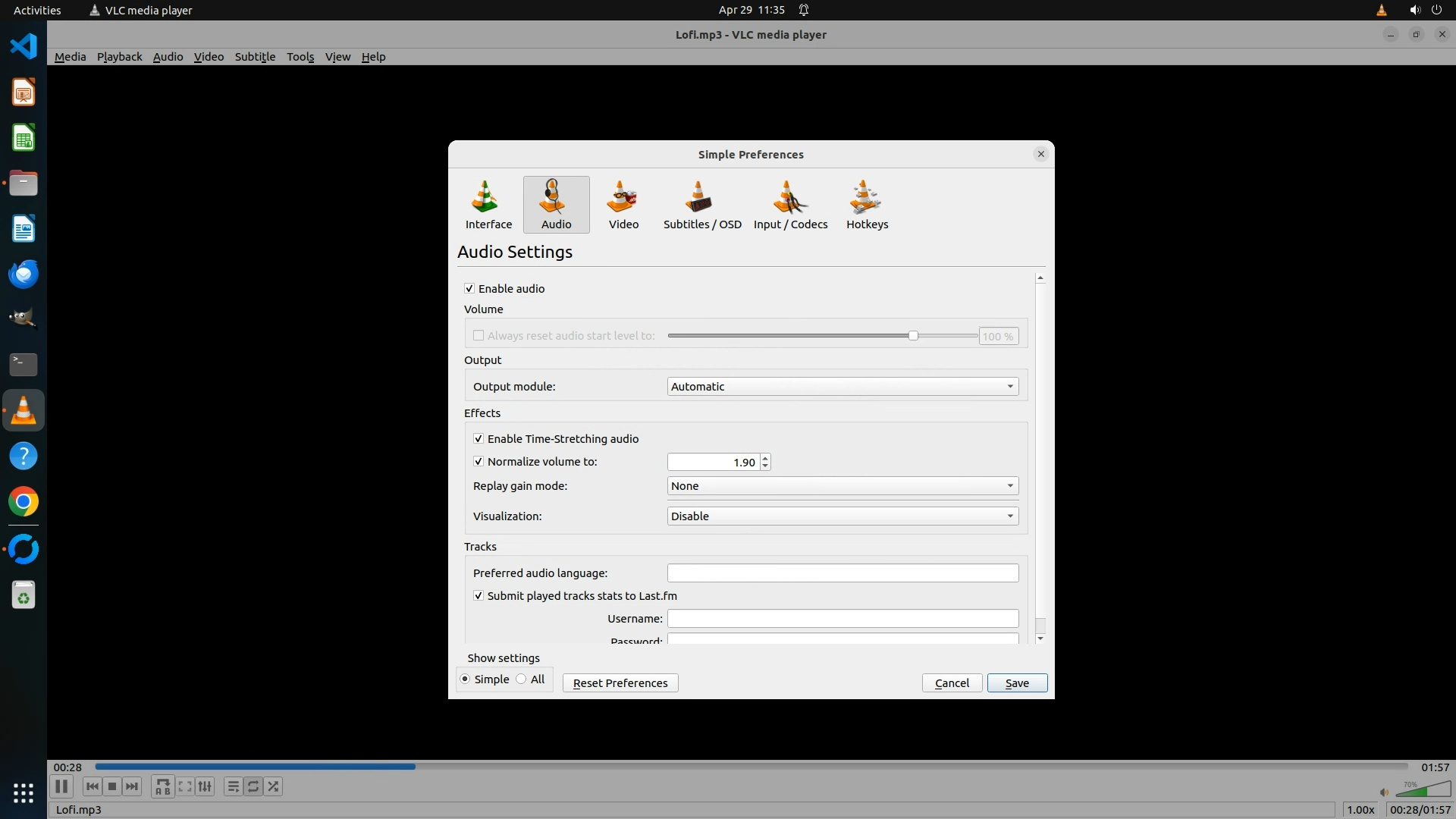Launch Google Chrome from the dock
This screenshot has width=1456, height=819.
point(24,502)
